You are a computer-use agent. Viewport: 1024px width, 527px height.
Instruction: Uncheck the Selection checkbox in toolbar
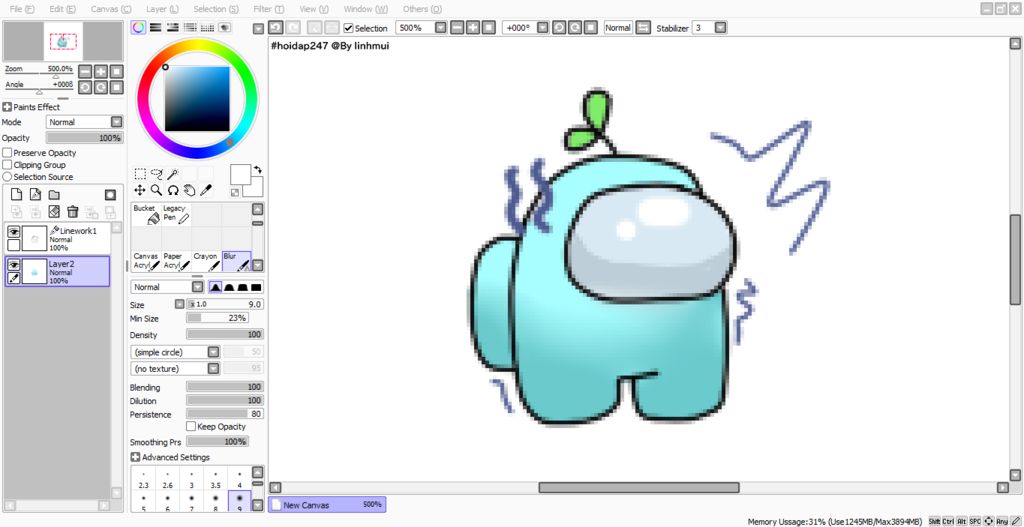click(x=348, y=28)
